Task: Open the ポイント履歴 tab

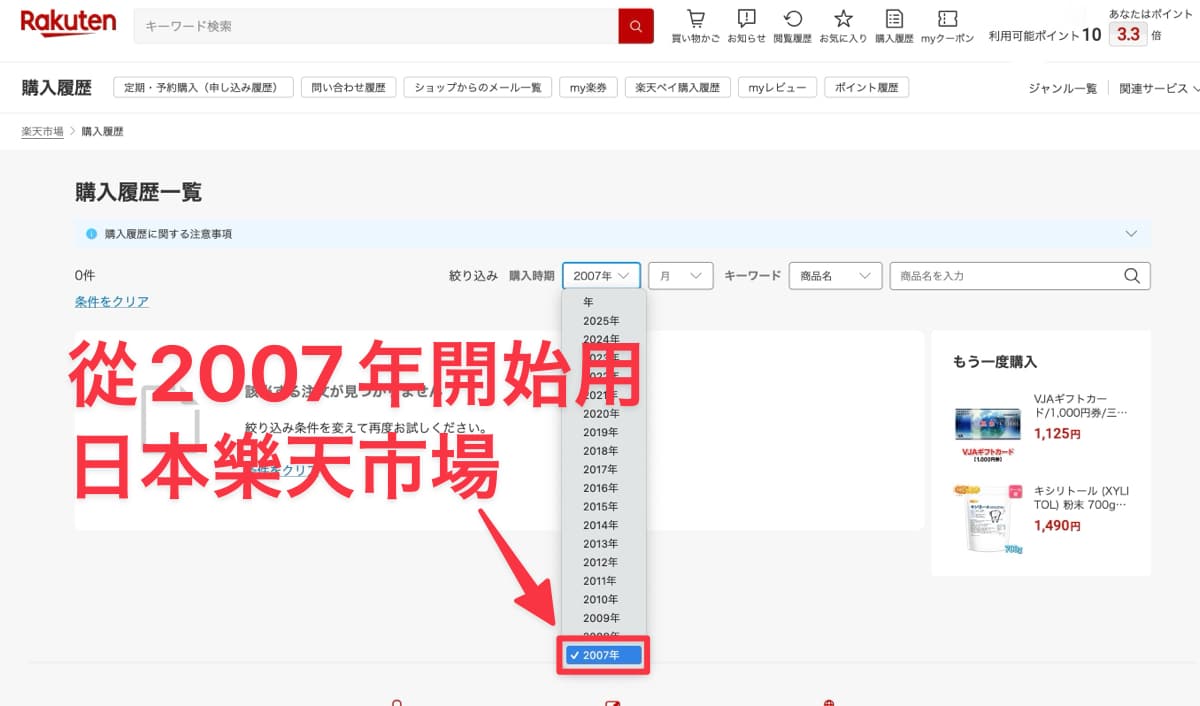Action: click(x=866, y=88)
